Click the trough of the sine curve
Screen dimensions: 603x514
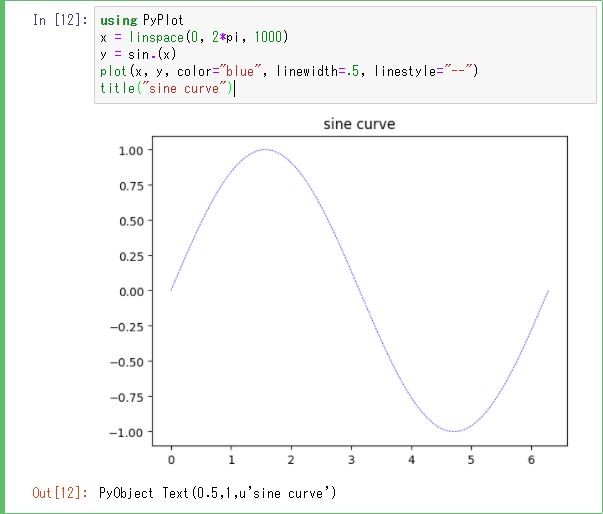pos(454,431)
